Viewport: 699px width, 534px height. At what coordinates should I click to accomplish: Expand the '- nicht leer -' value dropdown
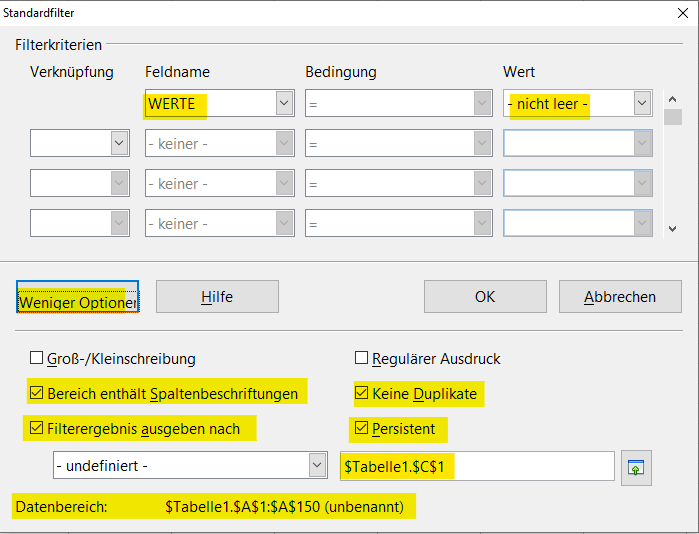pyautogui.click(x=642, y=103)
